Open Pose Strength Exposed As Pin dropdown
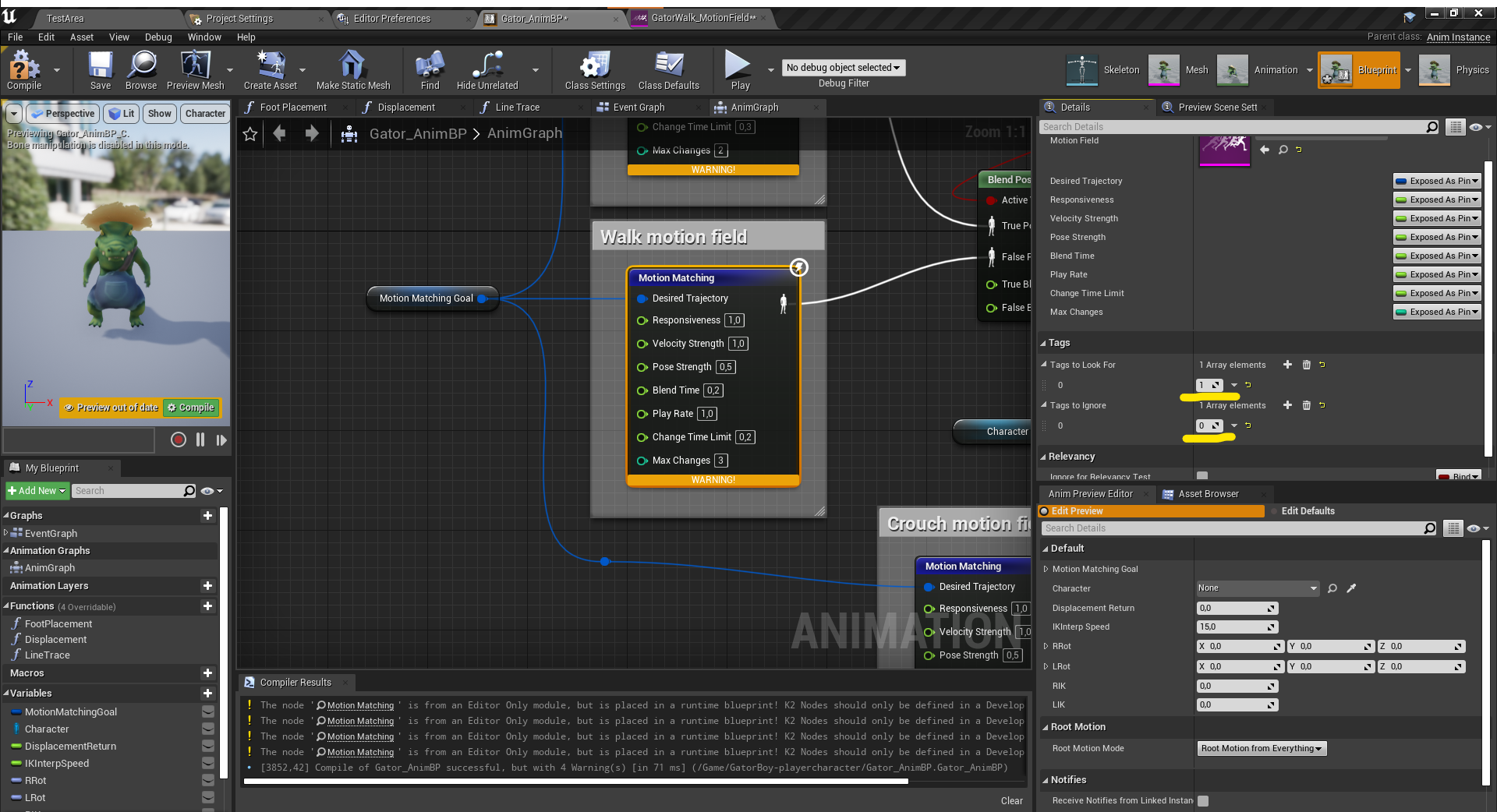1497x812 pixels. (x=1436, y=237)
